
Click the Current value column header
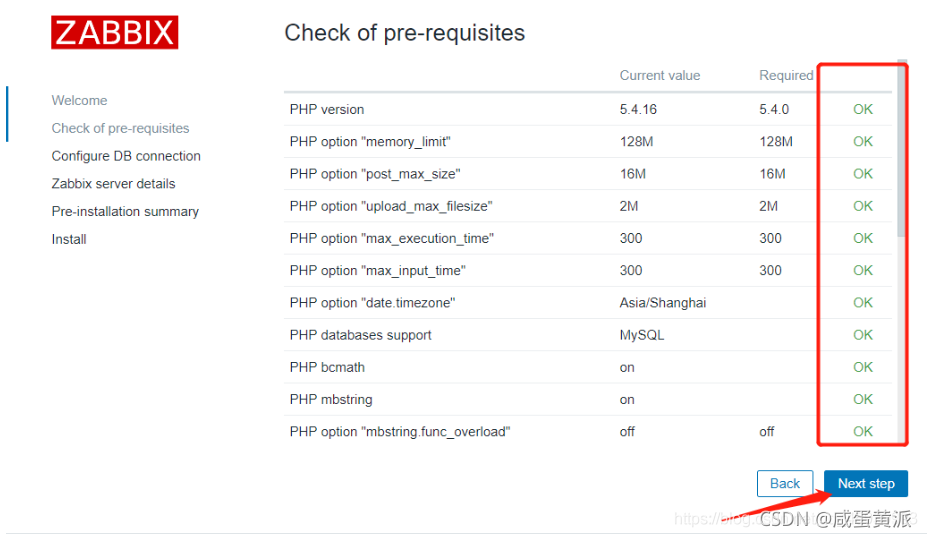tap(659, 76)
